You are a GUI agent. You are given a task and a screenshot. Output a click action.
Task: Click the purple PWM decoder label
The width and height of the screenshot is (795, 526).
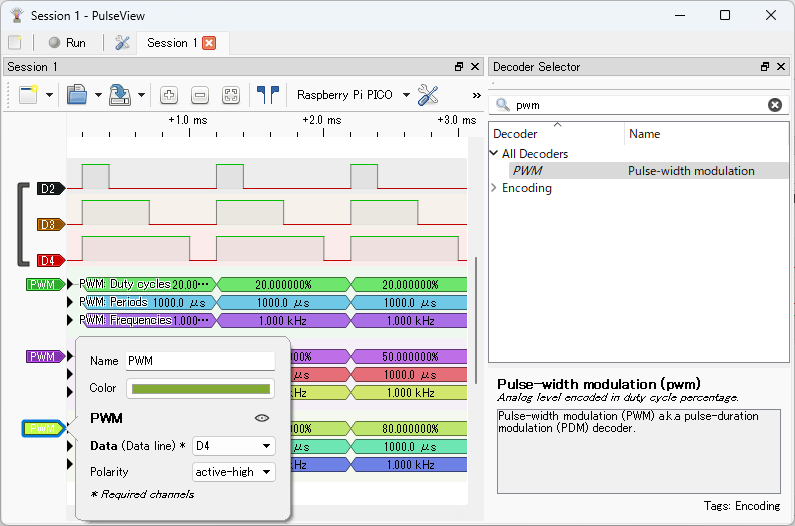coord(45,357)
